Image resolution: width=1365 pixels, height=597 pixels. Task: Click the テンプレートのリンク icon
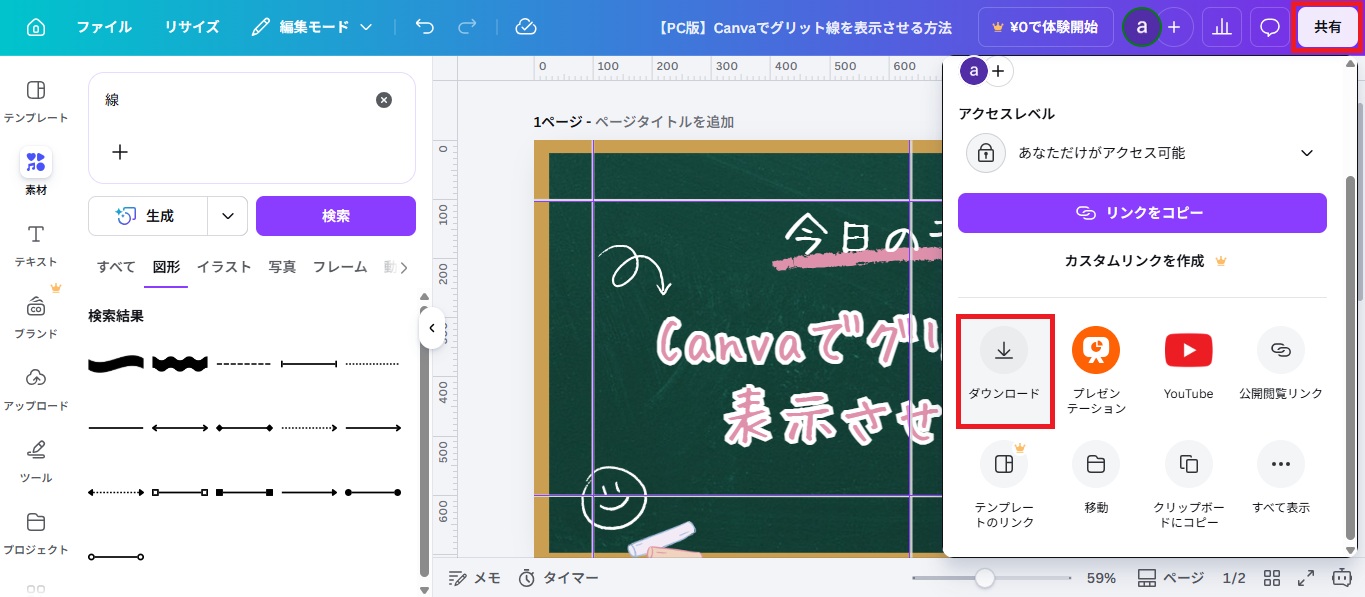pyautogui.click(x=1004, y=464)
